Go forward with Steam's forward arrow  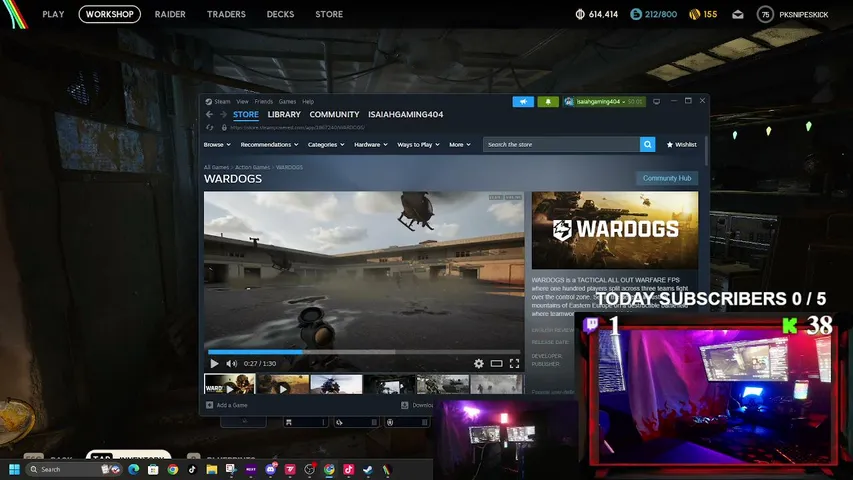coord(223,114)
